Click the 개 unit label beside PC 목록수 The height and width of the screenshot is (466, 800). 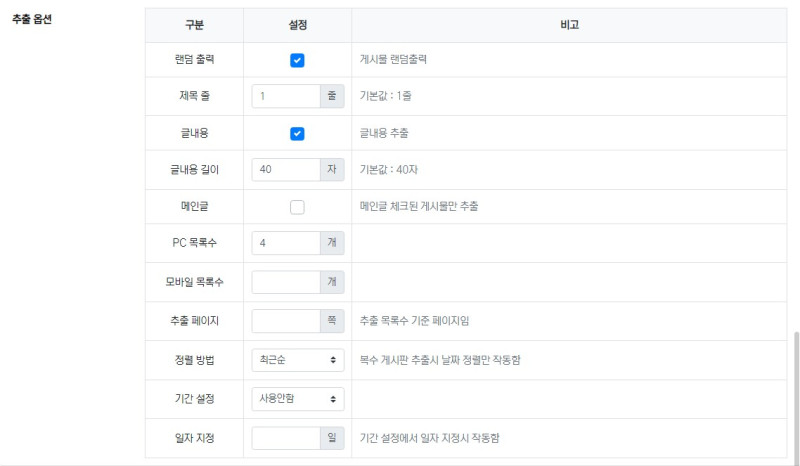click(332, 243)
